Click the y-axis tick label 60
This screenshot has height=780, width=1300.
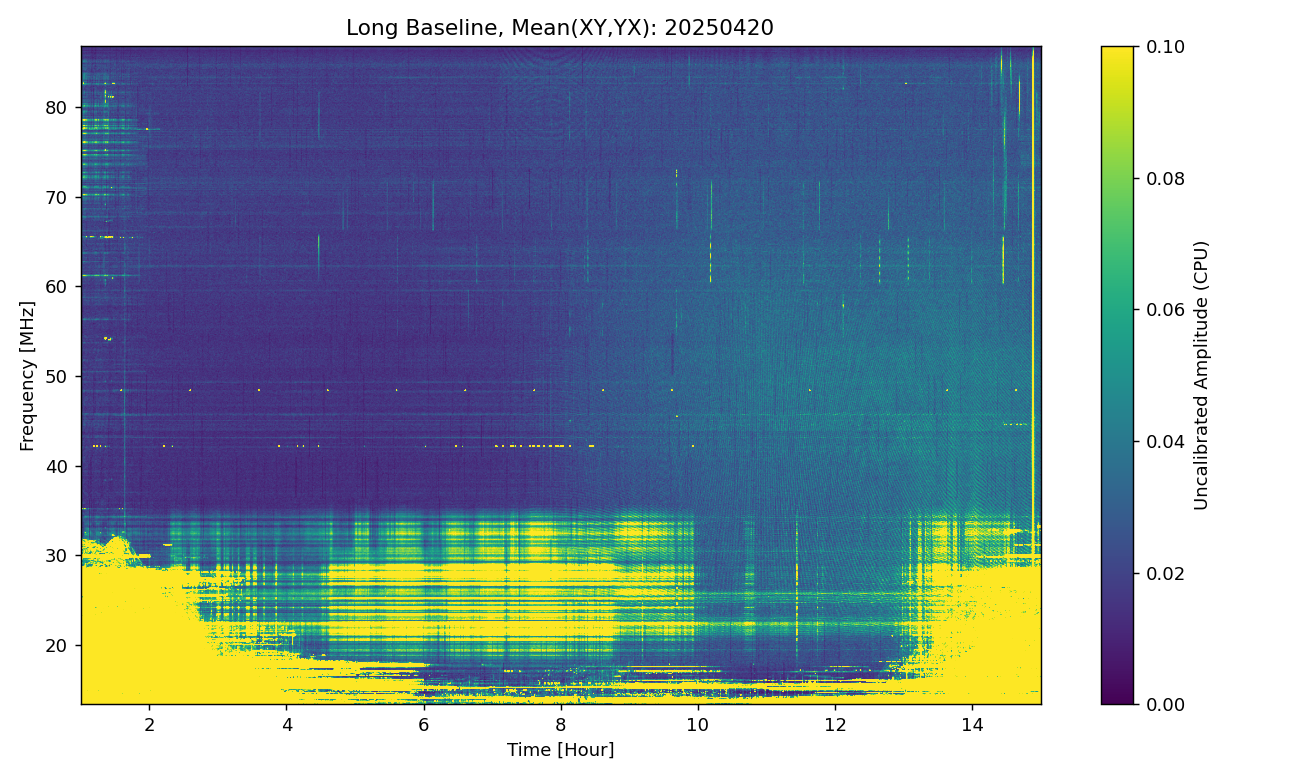click(58, 286)
